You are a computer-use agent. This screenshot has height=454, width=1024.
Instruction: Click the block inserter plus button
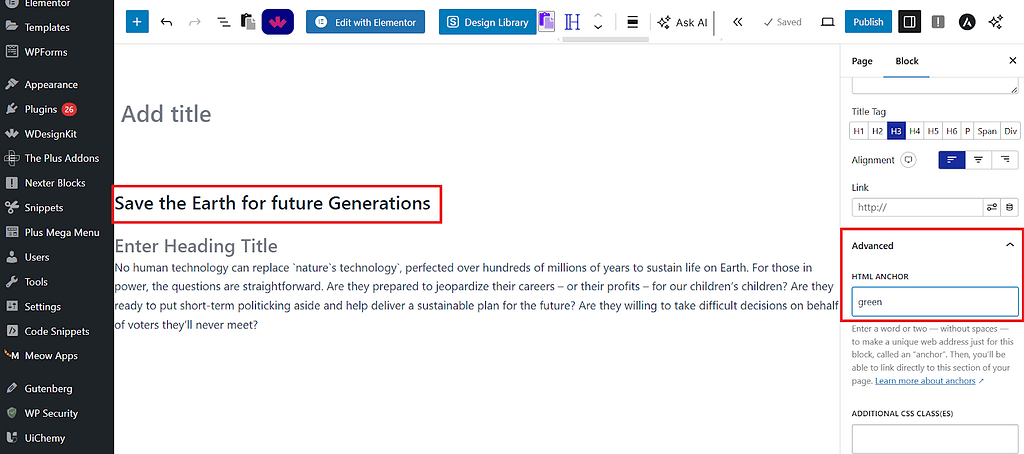point(137,22)
